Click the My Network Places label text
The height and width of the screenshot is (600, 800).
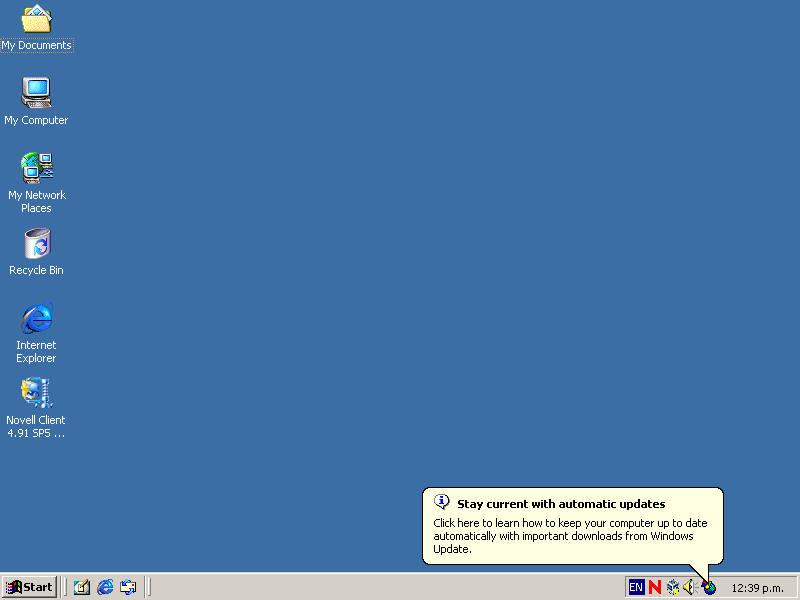click(36, 202)
